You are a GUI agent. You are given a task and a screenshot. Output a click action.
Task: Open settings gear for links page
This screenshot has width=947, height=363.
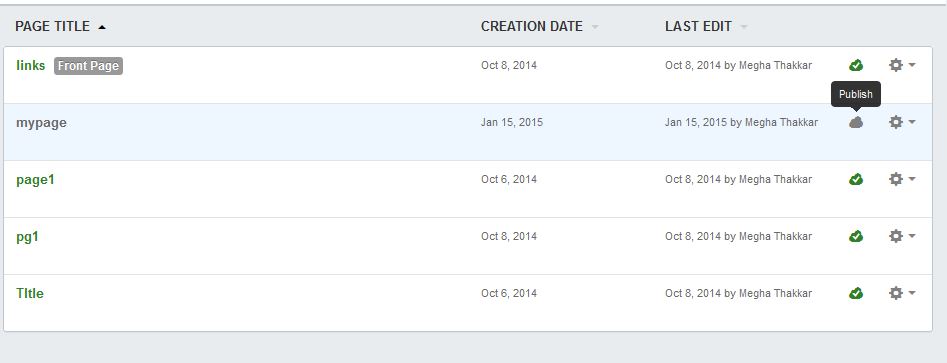pos(896,65)
